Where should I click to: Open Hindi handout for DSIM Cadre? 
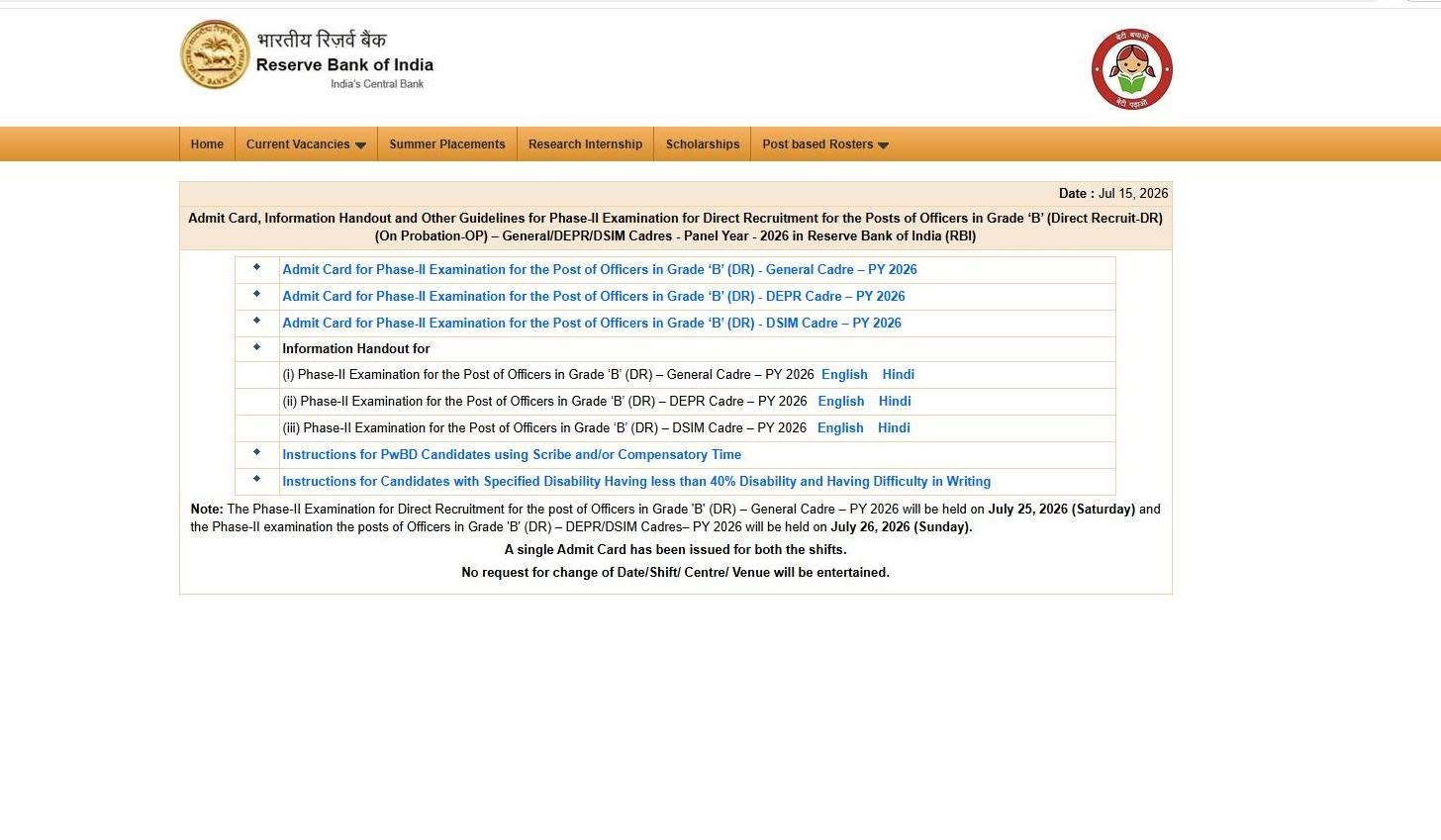tap(894, 428)
